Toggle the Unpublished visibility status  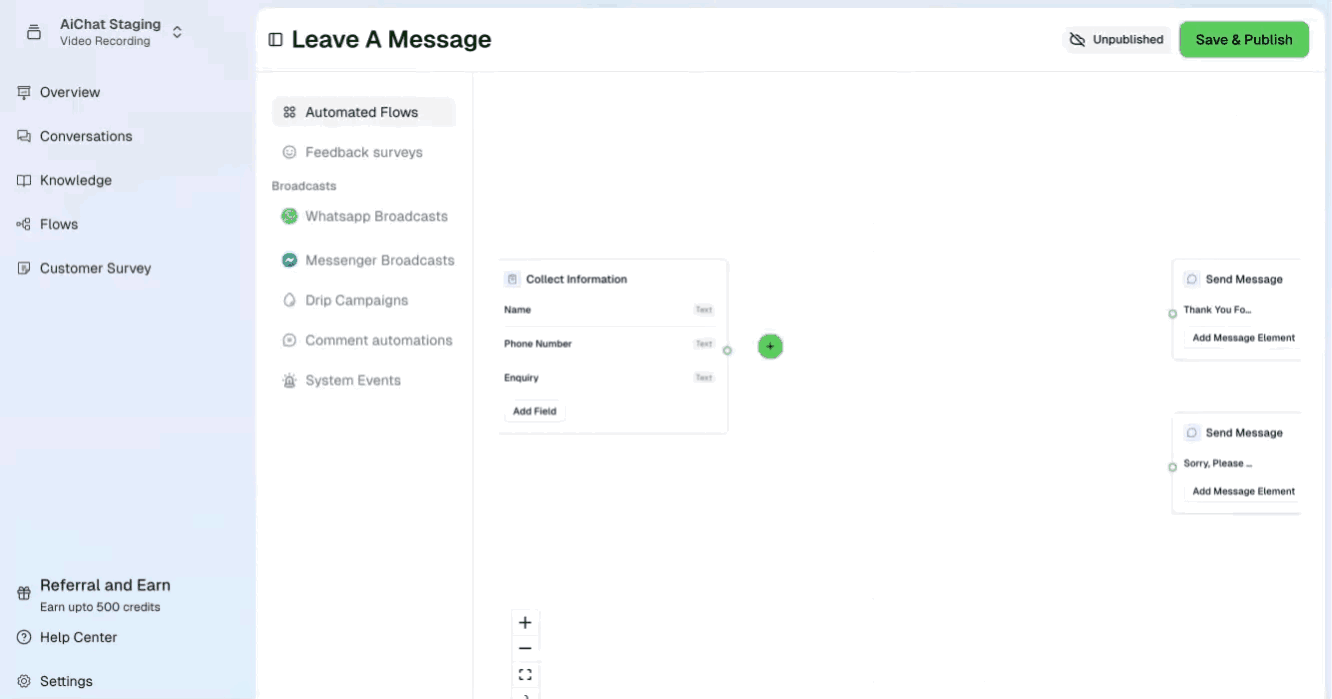coord(1116,39)
